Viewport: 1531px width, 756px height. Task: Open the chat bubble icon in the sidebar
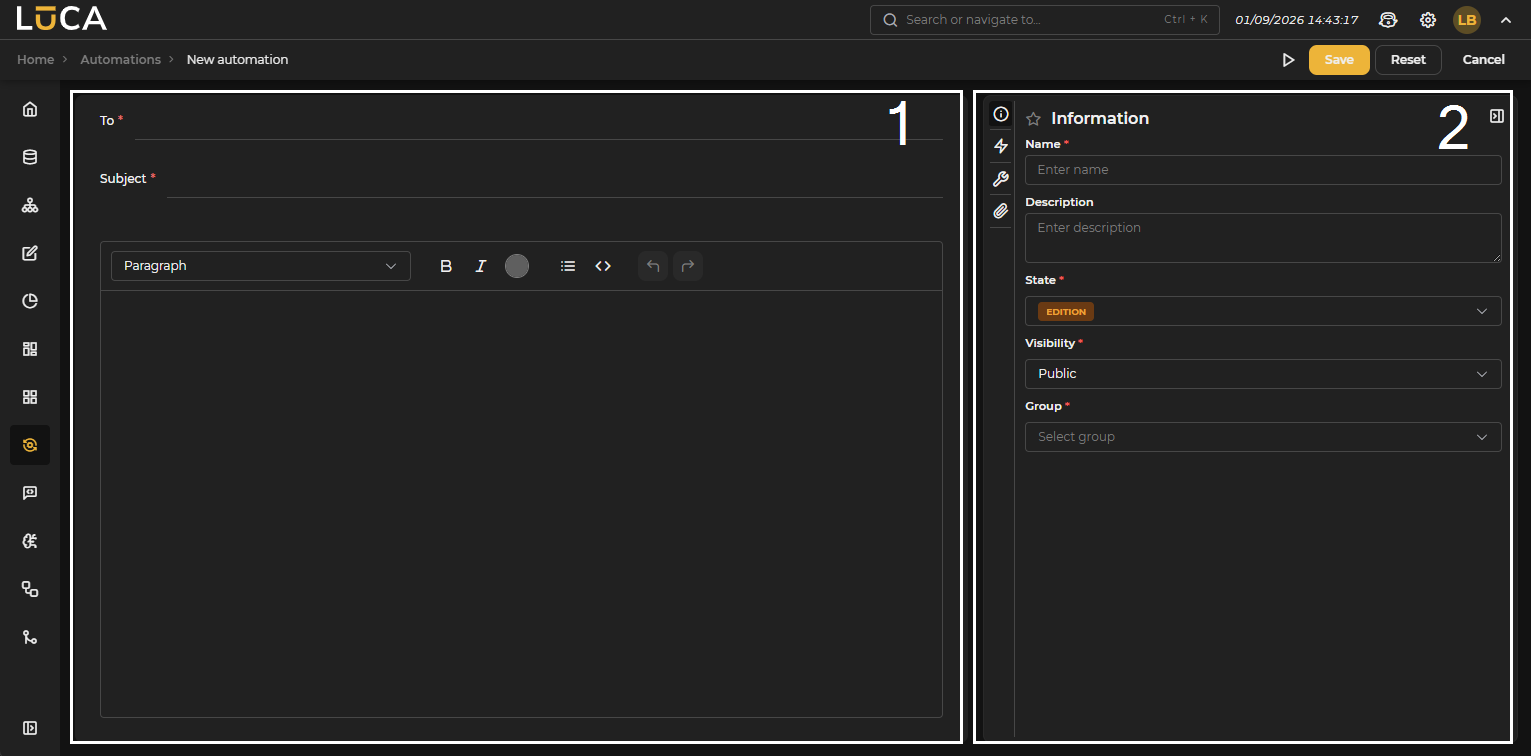pos(30,493)
